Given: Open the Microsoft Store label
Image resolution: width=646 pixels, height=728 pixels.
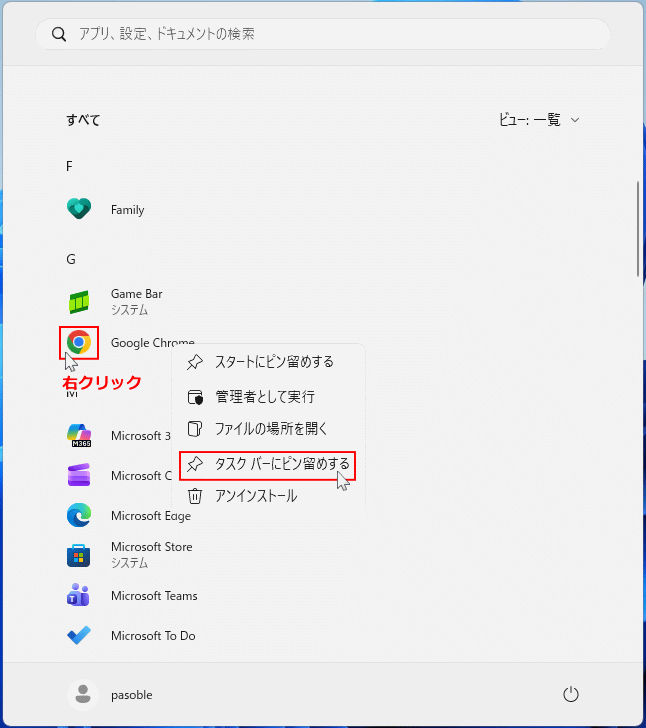Looking at the screenshot, I should [151, 547].
